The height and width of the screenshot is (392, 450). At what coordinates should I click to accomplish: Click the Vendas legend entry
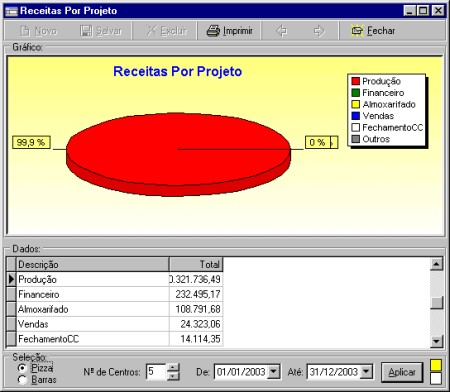[373, 116]
